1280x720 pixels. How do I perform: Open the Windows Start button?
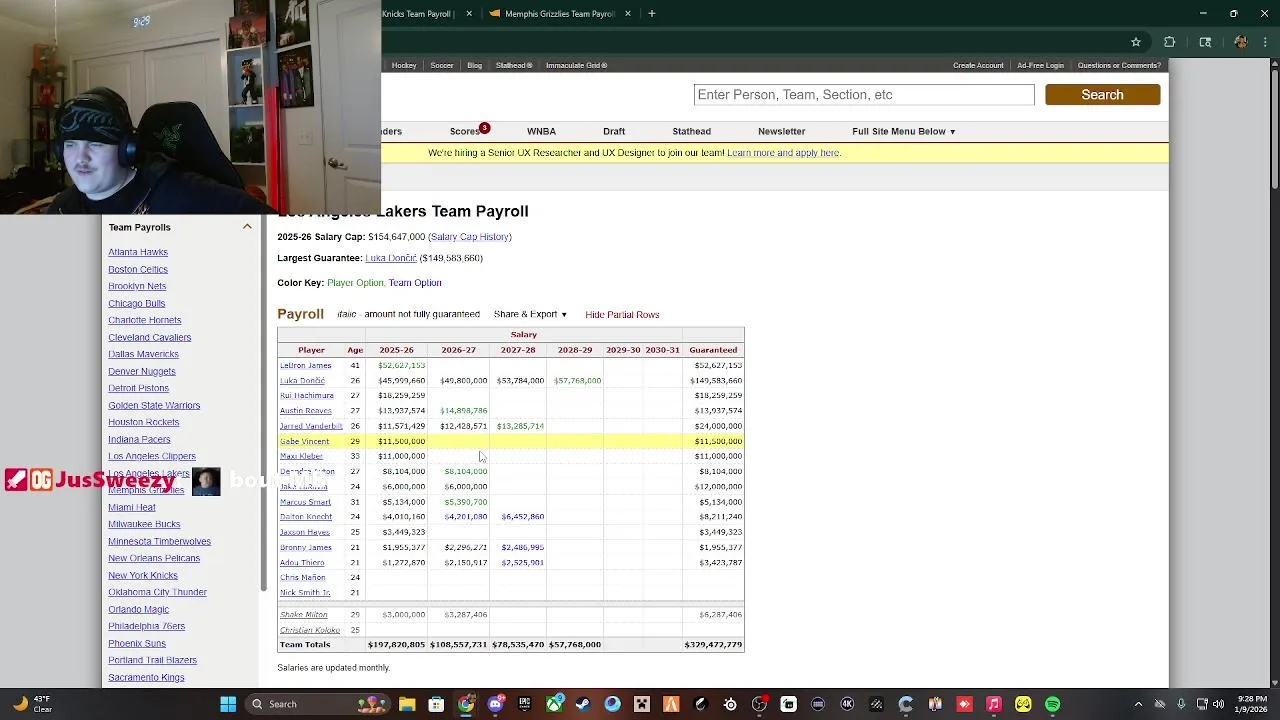pos(228,704)
